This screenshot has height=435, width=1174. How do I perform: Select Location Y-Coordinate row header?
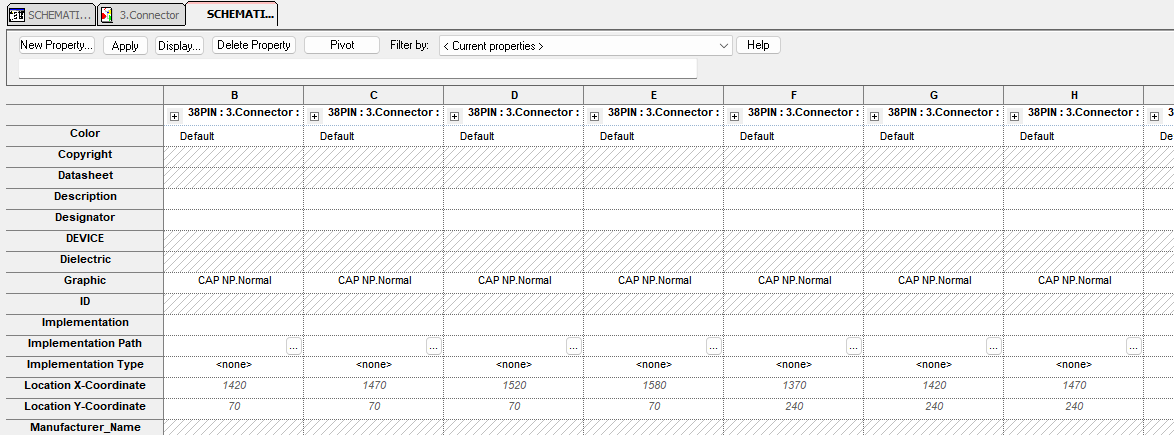click(x=85, y=407)
